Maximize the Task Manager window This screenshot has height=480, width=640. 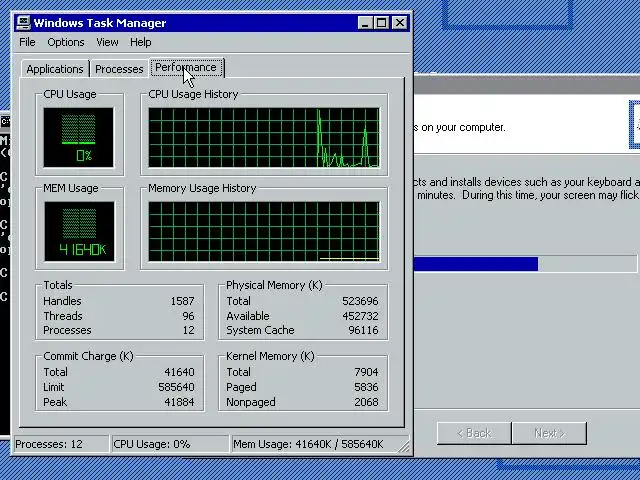[381, 22]
